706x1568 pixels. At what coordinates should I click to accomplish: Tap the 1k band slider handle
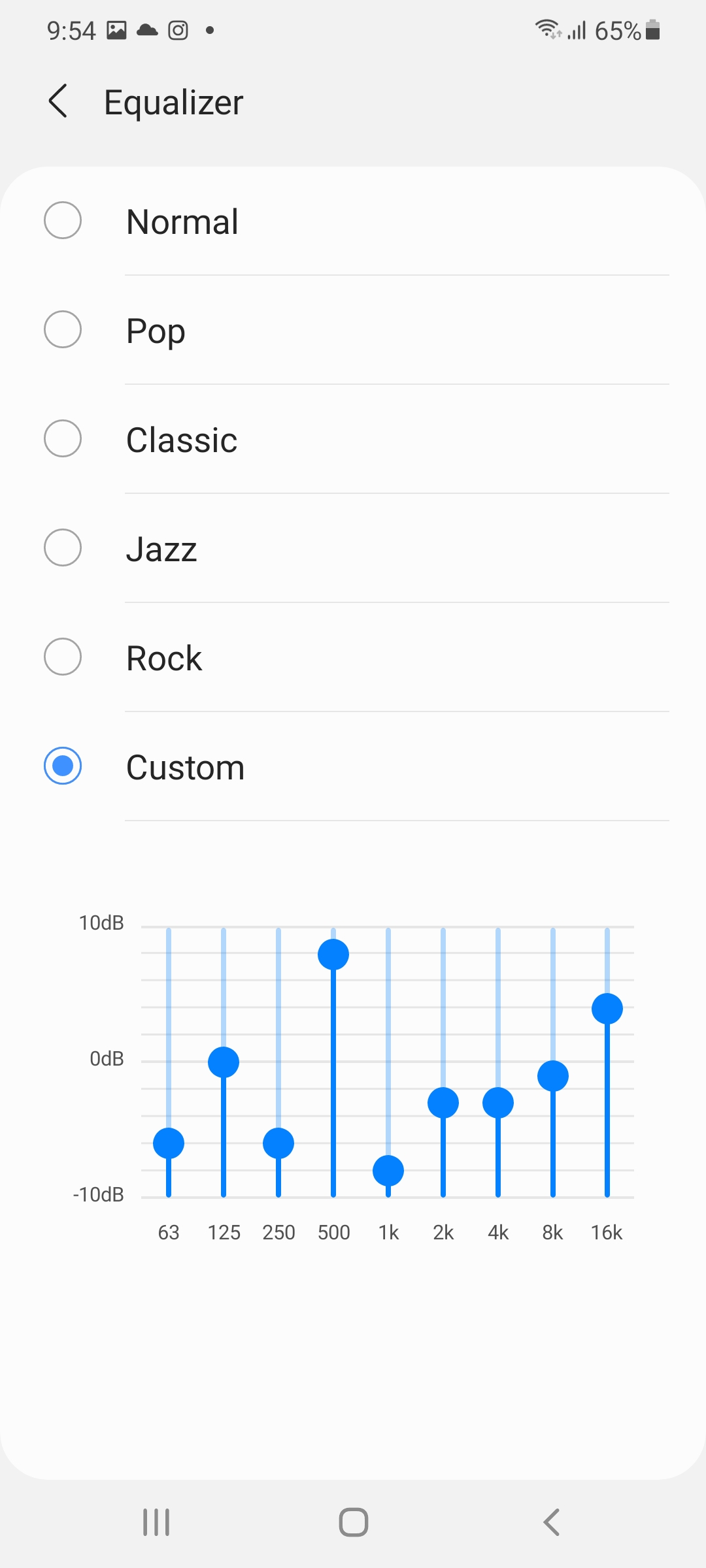388,1171
